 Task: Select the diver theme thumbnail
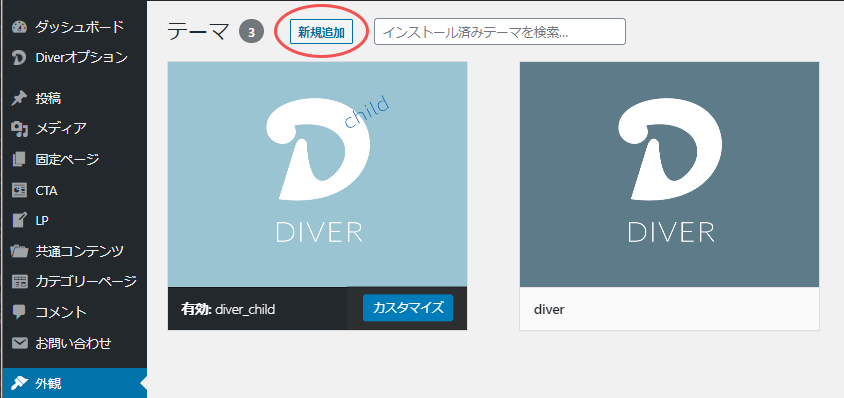[x=669, y=174]
